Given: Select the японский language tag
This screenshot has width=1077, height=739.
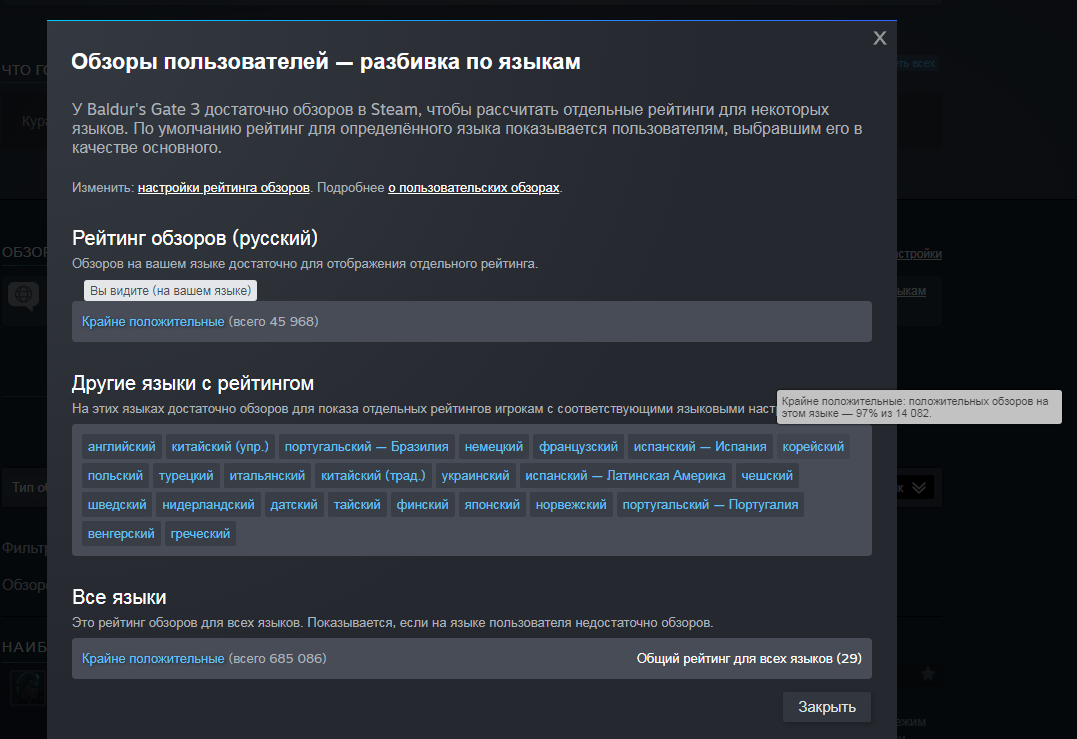Looking at the screenshot, I should pyautogui.click(x=492, y=504).
